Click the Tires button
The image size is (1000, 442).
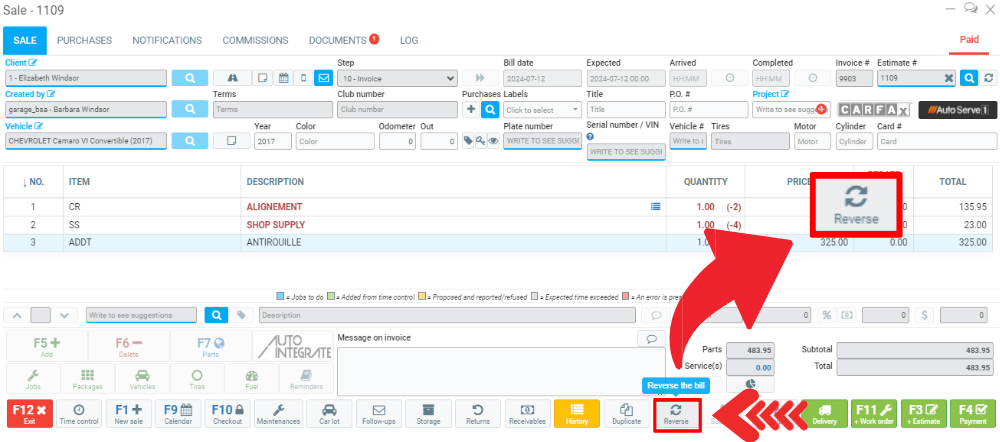coord(196,379)
